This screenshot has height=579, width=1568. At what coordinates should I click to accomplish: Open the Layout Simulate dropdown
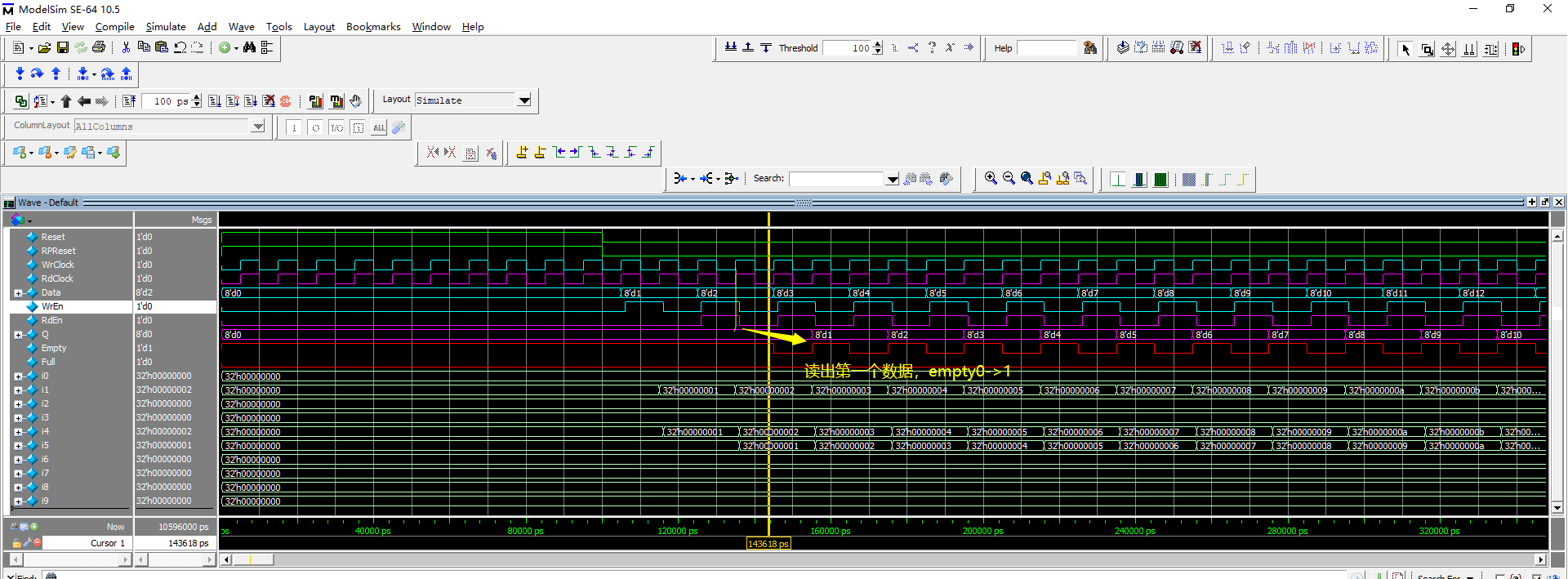click(x=524, y=100)
